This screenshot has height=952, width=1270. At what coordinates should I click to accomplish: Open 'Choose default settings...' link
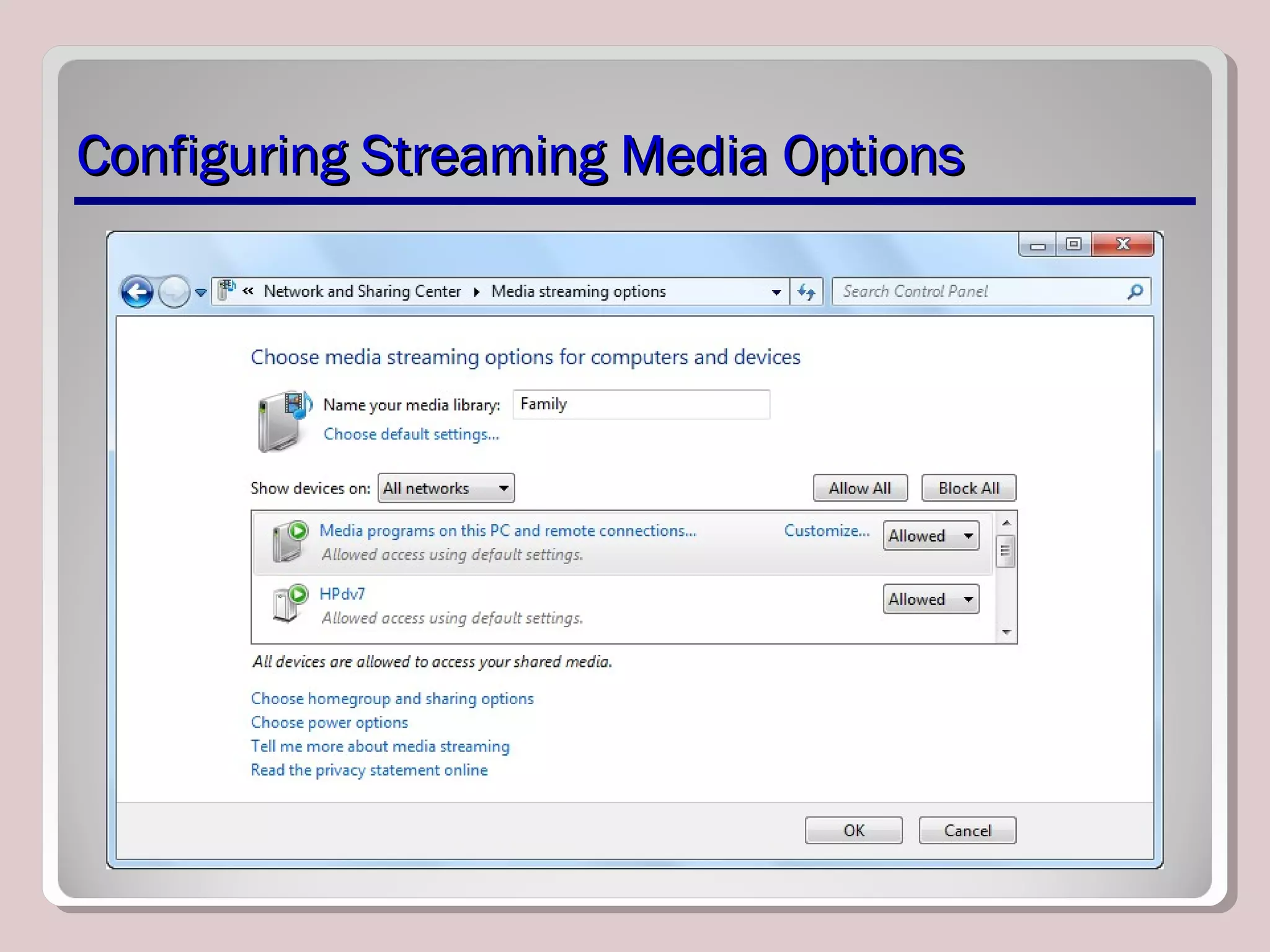pos(411,434)
